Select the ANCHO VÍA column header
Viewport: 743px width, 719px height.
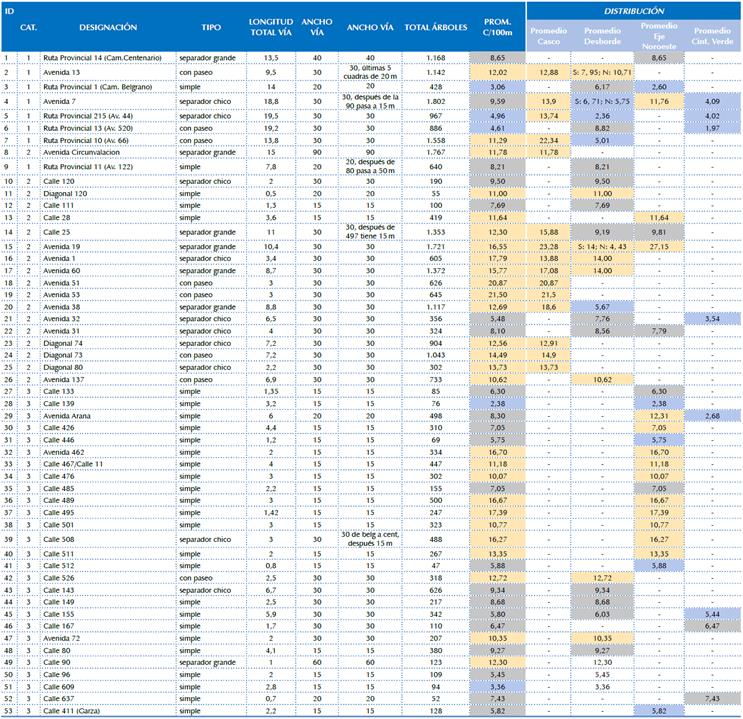tap(370, 28)
